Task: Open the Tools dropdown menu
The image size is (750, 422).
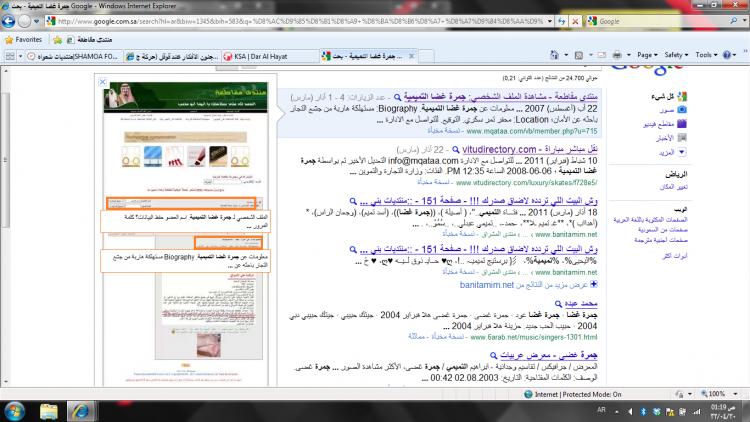Action: point(706,55)
